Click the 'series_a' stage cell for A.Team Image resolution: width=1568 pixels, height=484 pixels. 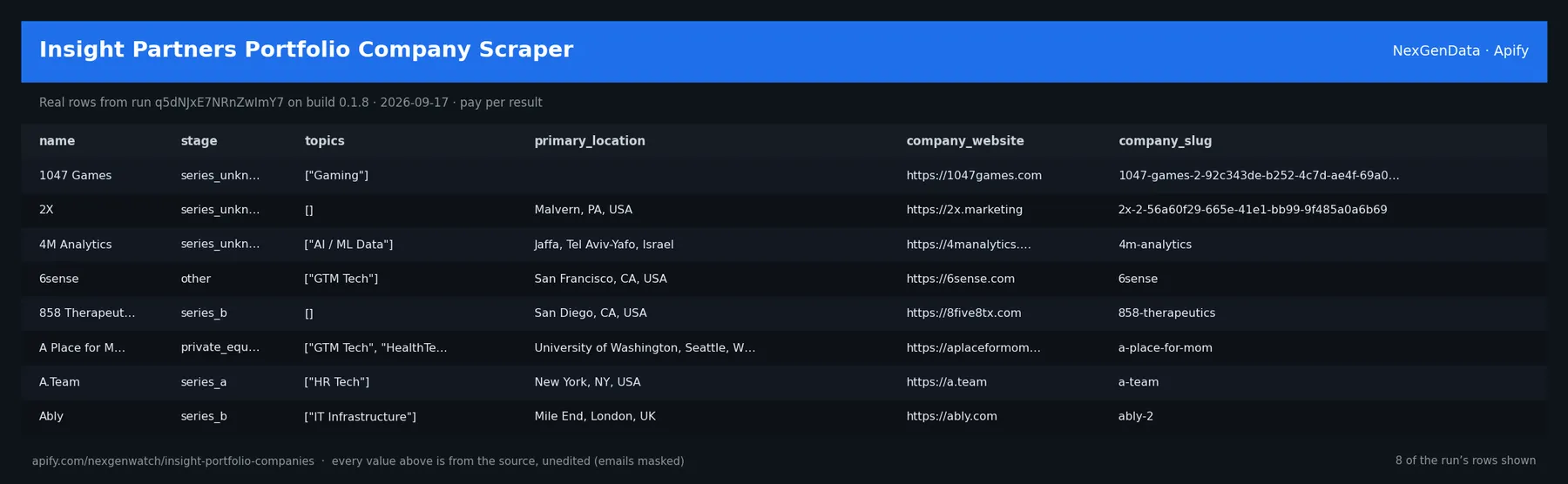click(x=204, y=382)
